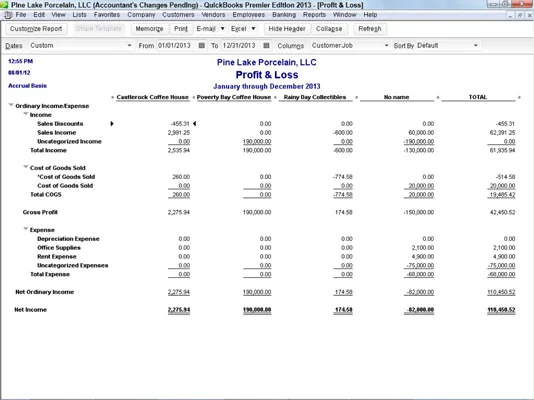This screenshot has width=534, height=400.
Task: Select the Rent Expense row label
Action: pos(57,256)
